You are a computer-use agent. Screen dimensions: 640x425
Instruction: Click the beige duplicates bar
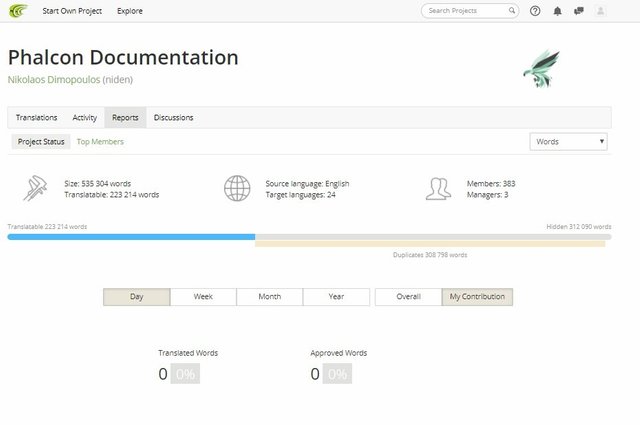[x=430, y=244]
